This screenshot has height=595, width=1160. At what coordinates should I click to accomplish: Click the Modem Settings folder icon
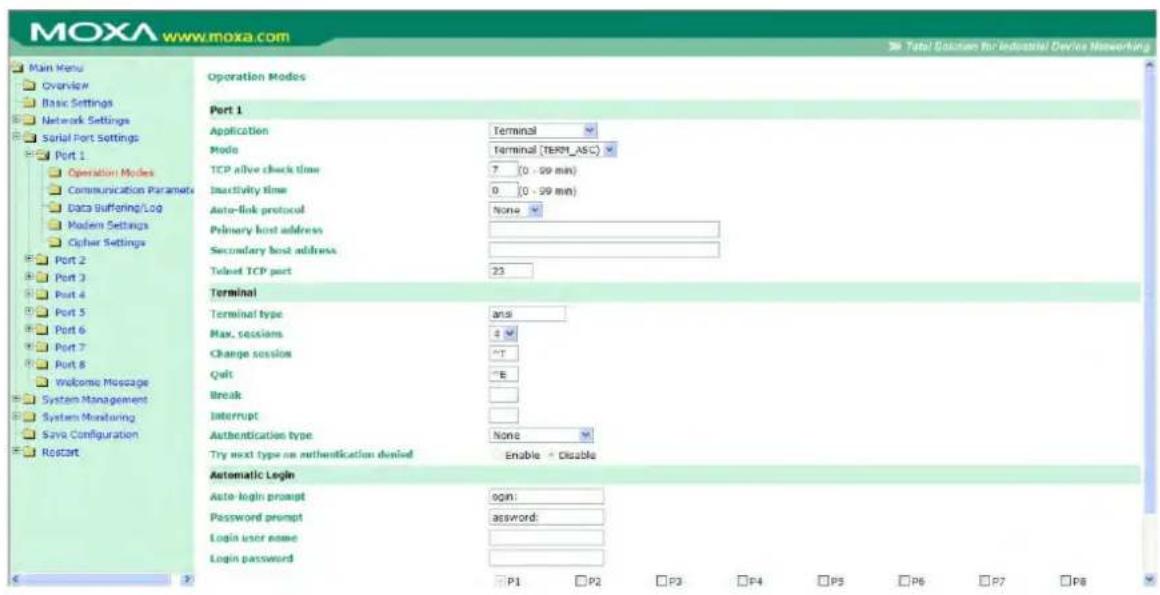pos(55,224)
